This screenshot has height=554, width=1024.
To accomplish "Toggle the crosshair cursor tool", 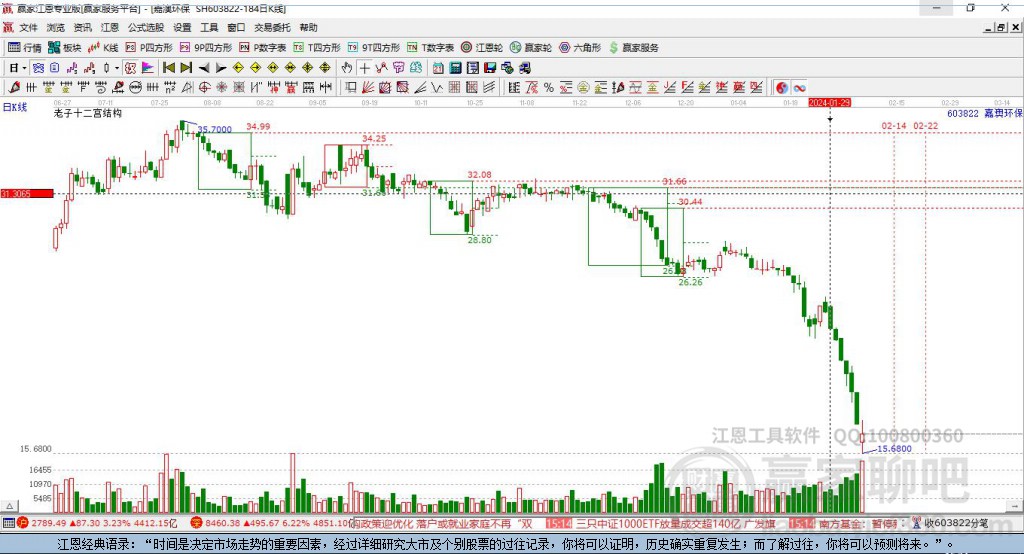I will tap(365, 68).
